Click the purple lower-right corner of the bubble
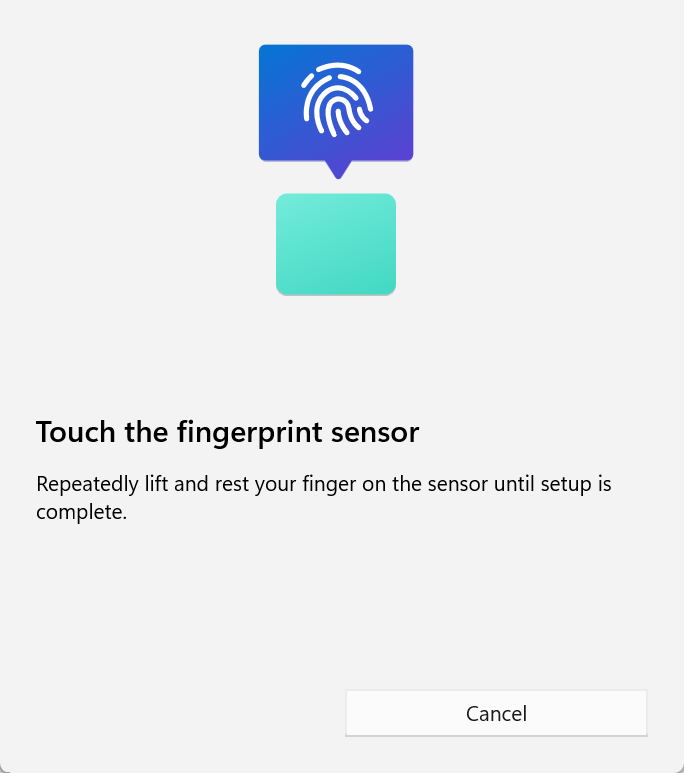684x773 pixels. click(x=397, y=146)
